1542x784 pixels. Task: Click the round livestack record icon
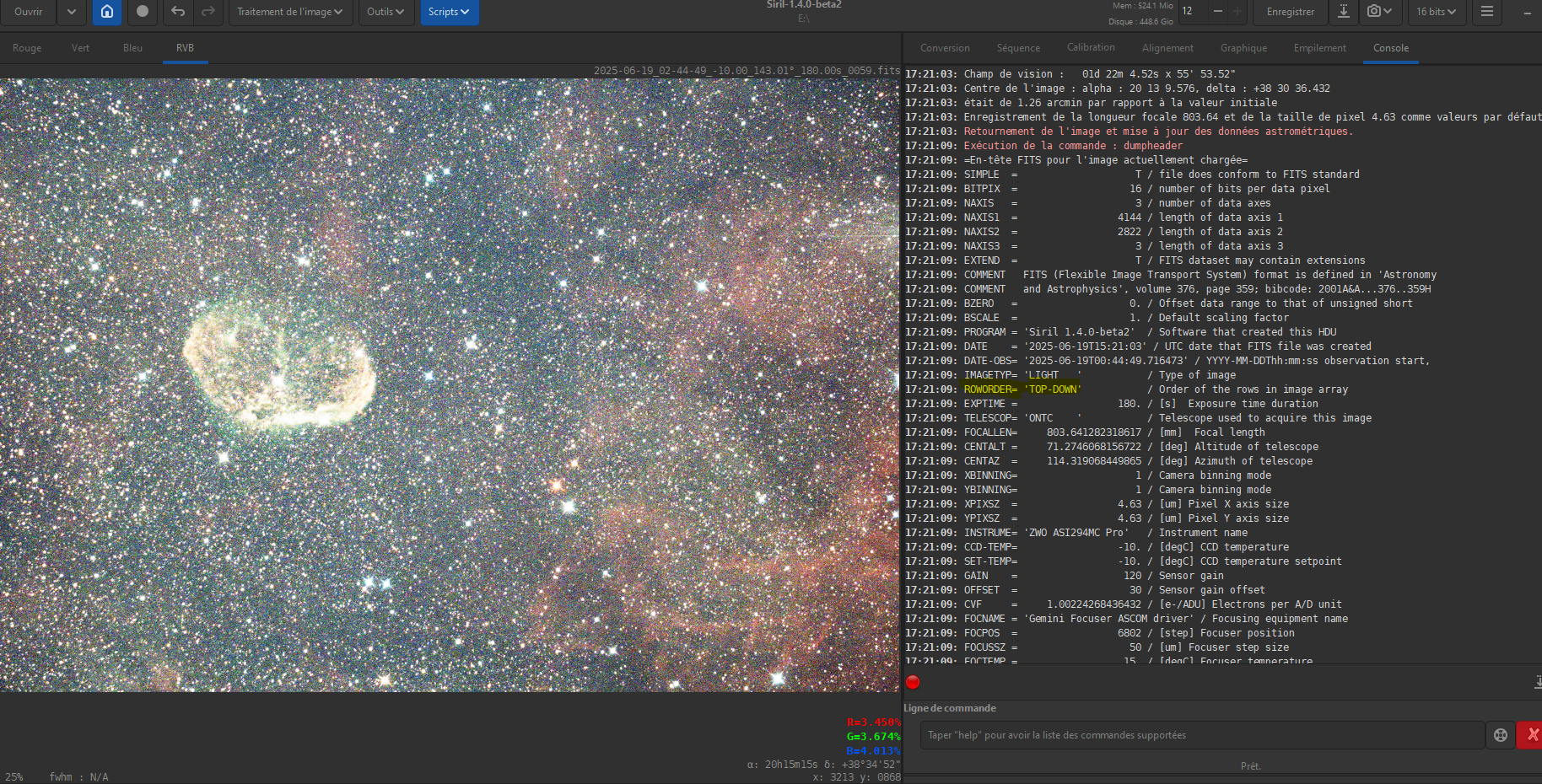pyautogui.click(x=142, y=12)
